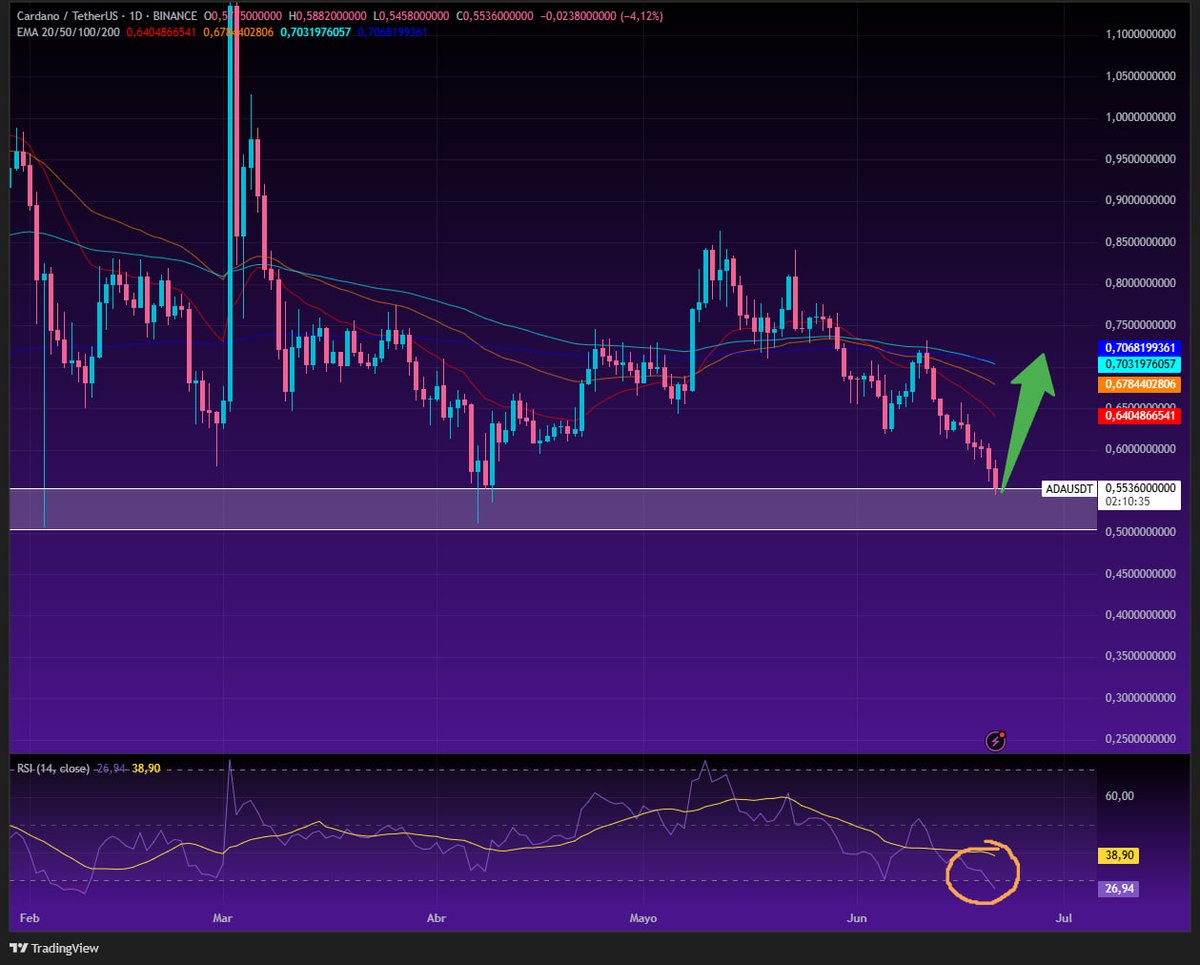
Task: Click the candle countdown 02:10:35
Action: click(x=1126, y=502)
